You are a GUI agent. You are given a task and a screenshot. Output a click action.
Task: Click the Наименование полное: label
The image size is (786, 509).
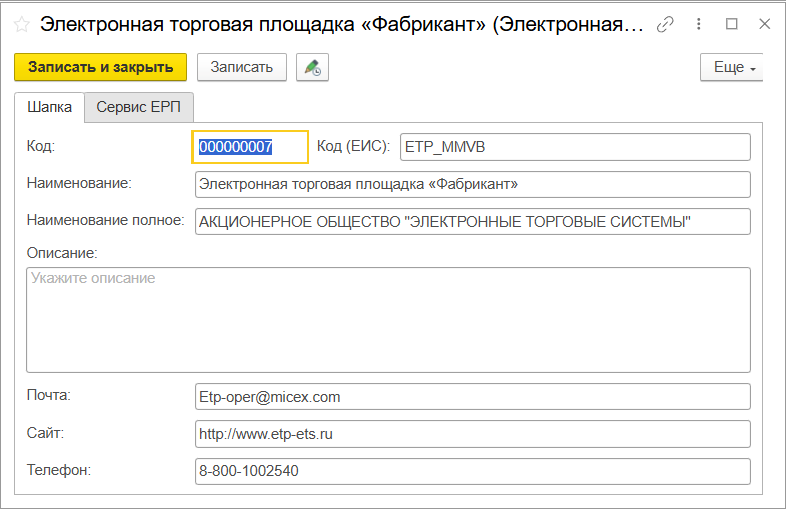pos(105,220)
